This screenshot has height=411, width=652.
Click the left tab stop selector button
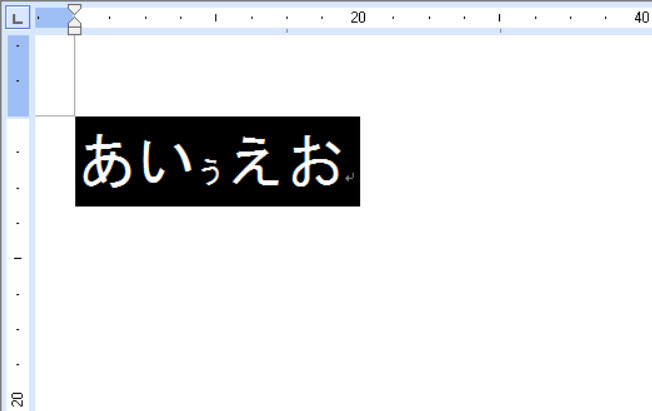pyautogui.click(x=17, y=18)
